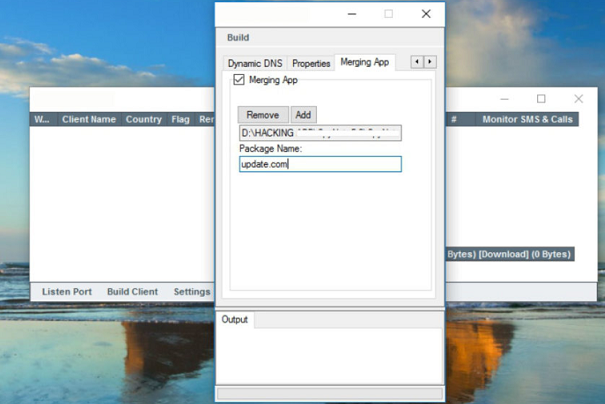Viewport: 605px width, 404px height.
Task: Uncheck the Merging App checkbox
Action: pyautogui.click(x=239, y=80)
